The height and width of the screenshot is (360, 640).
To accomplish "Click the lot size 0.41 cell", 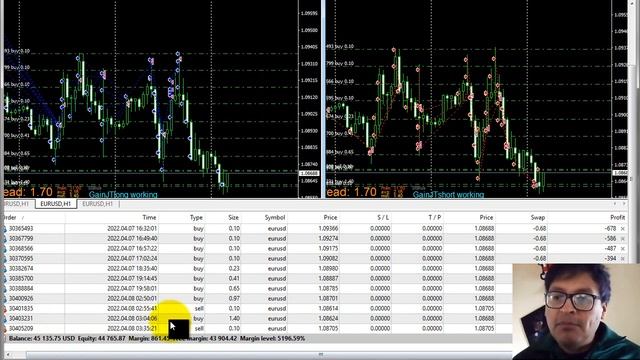I will click(x=234, y=278).
